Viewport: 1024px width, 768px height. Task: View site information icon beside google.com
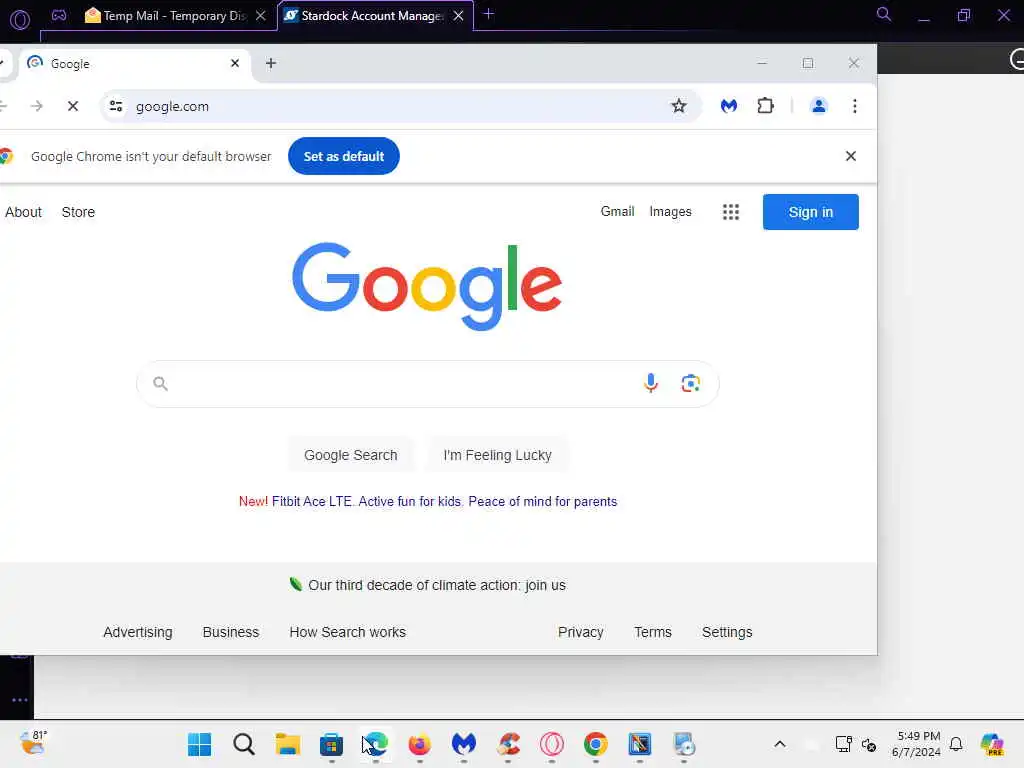pos(116,106)
